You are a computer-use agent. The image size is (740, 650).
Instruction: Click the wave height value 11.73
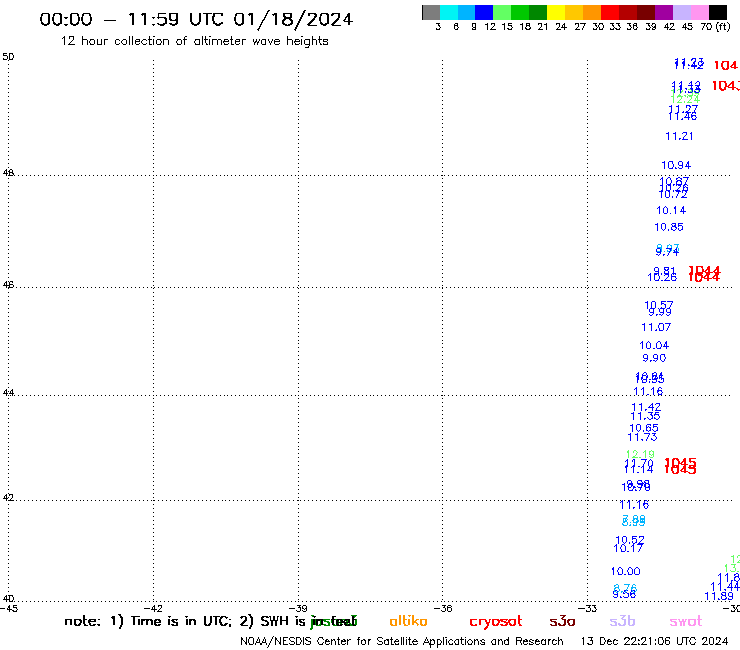642,438
